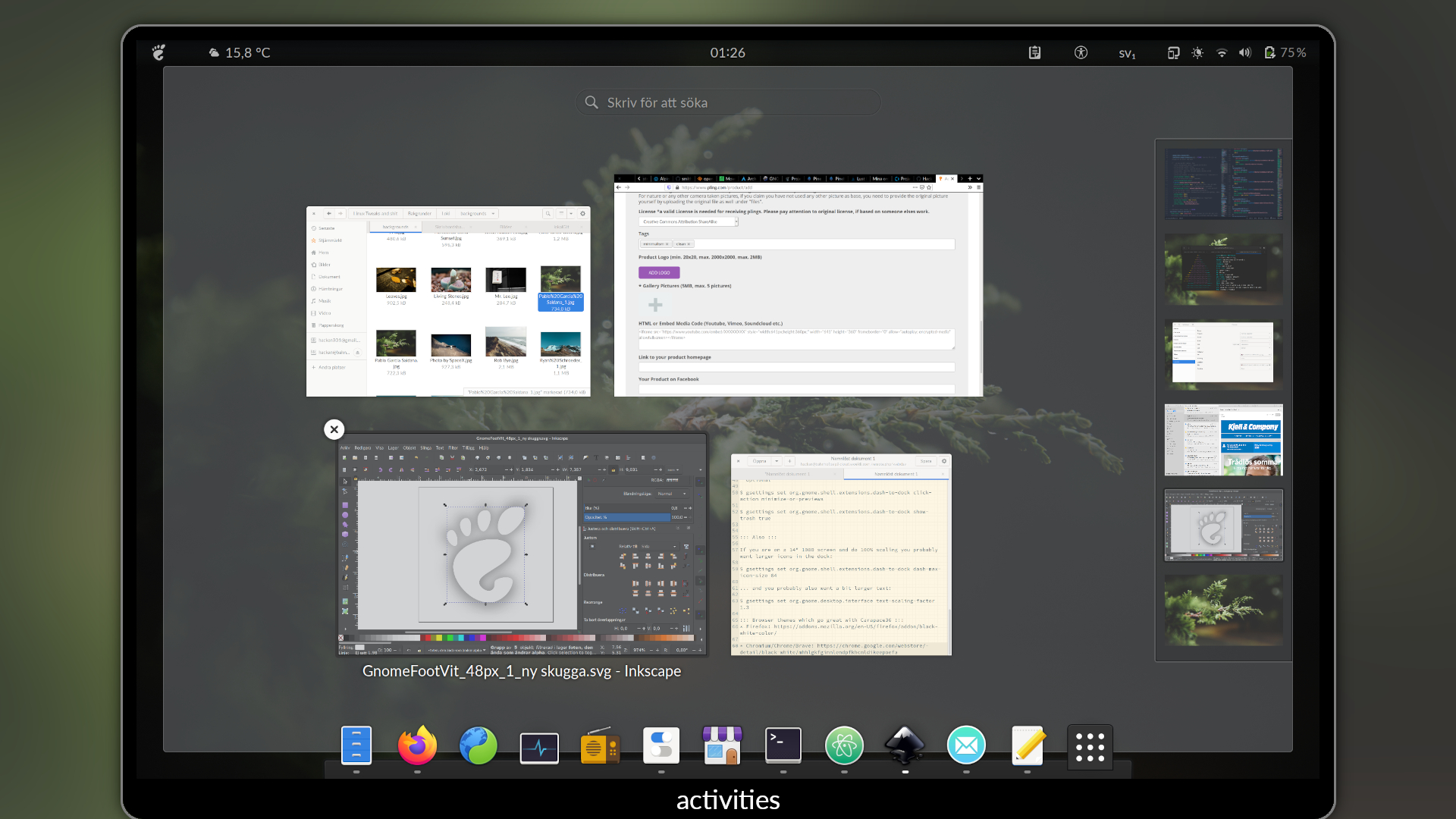This screenshot has height=819, width=1456.
Task: Click the Inkscape icon in the dock
Action: coord(905,746)
